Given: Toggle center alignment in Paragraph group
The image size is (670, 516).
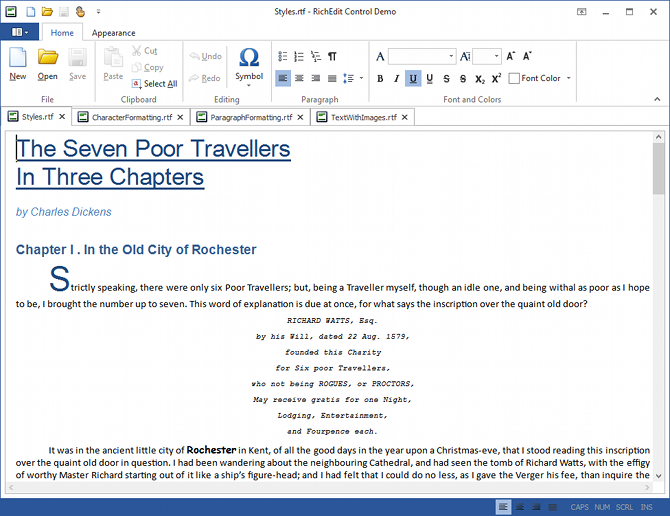Looking at the screenshot, I should 299,78.
